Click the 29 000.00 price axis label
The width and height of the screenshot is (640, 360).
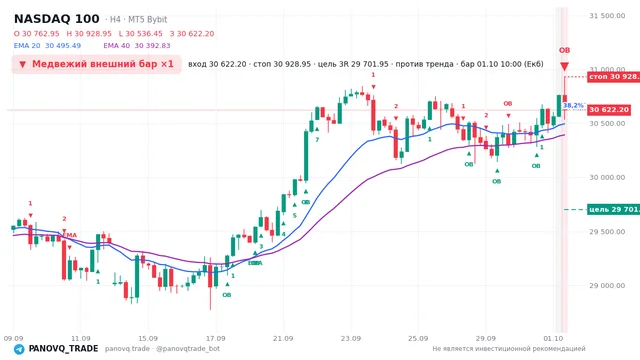click(x=607, y=286)
